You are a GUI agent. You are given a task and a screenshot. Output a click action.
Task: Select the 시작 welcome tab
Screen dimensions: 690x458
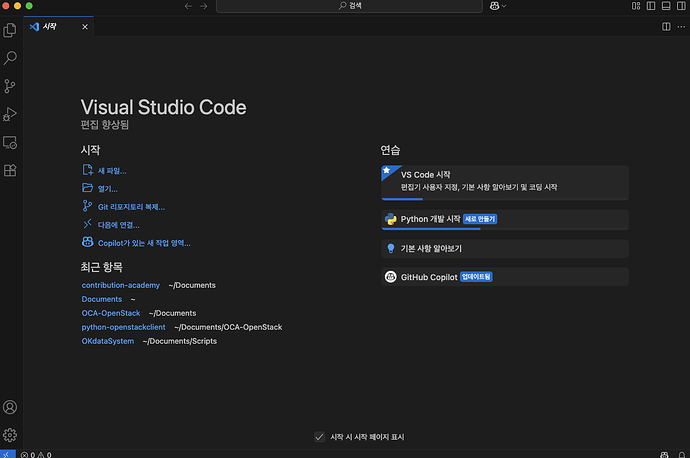(x=59, y=26)
